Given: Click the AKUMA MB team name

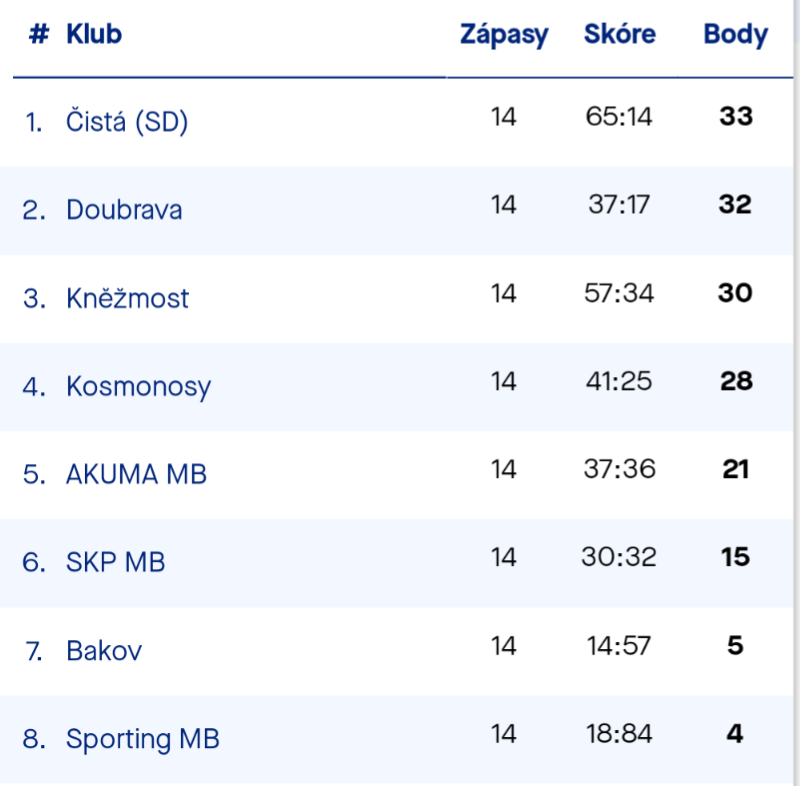Looking at the screenshot, I should [136, 474].
